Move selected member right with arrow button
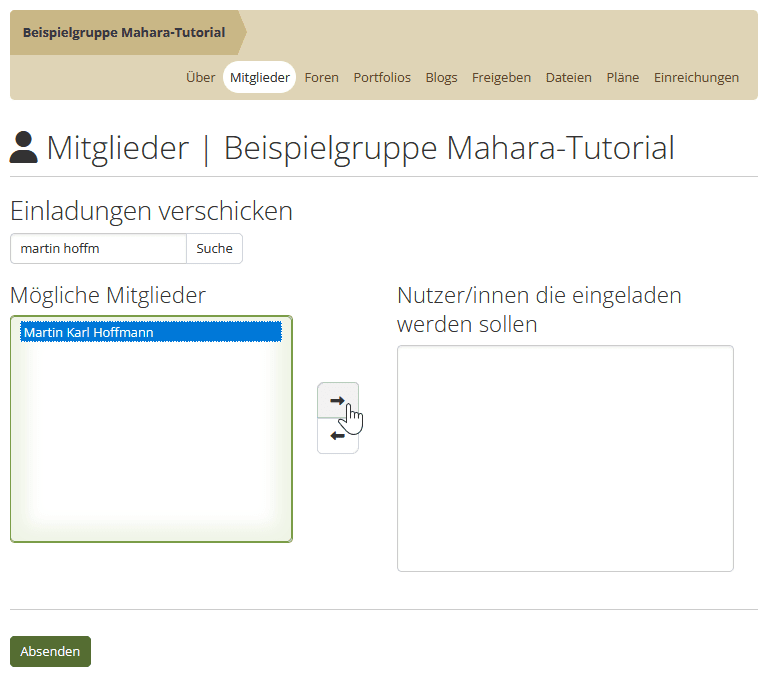Image resolution: width=765 pixels, height=674 pixels. [x=338, y=400]
